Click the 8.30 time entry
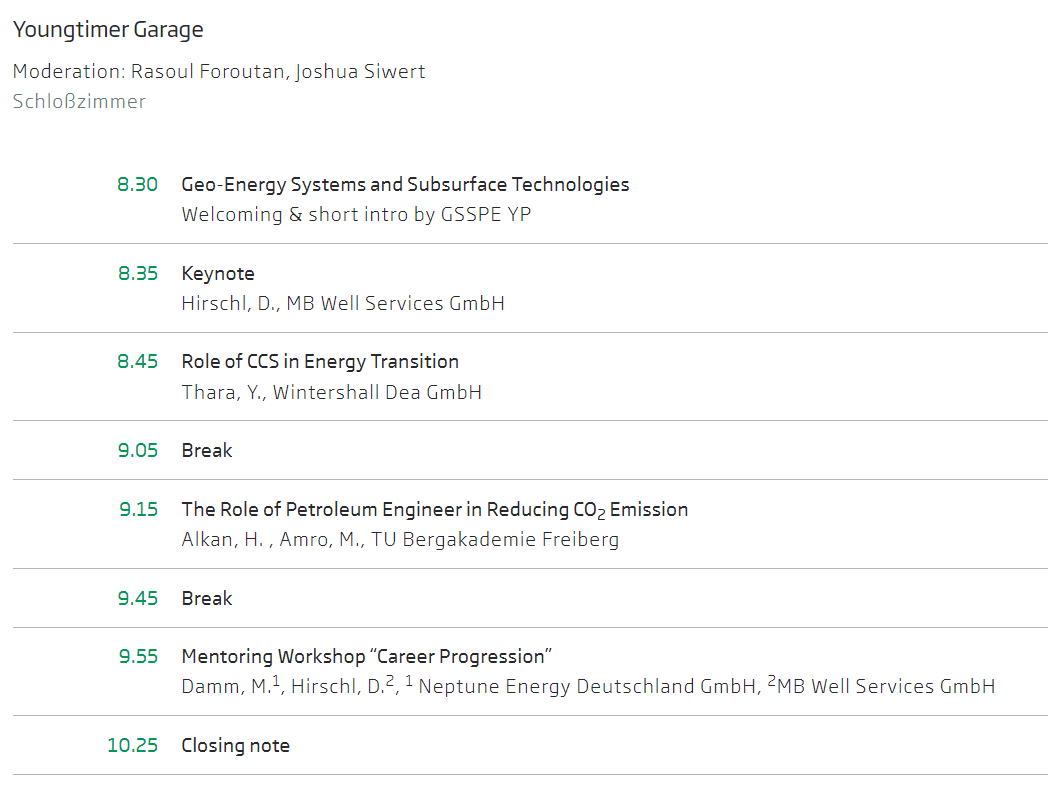 (137, 184)
